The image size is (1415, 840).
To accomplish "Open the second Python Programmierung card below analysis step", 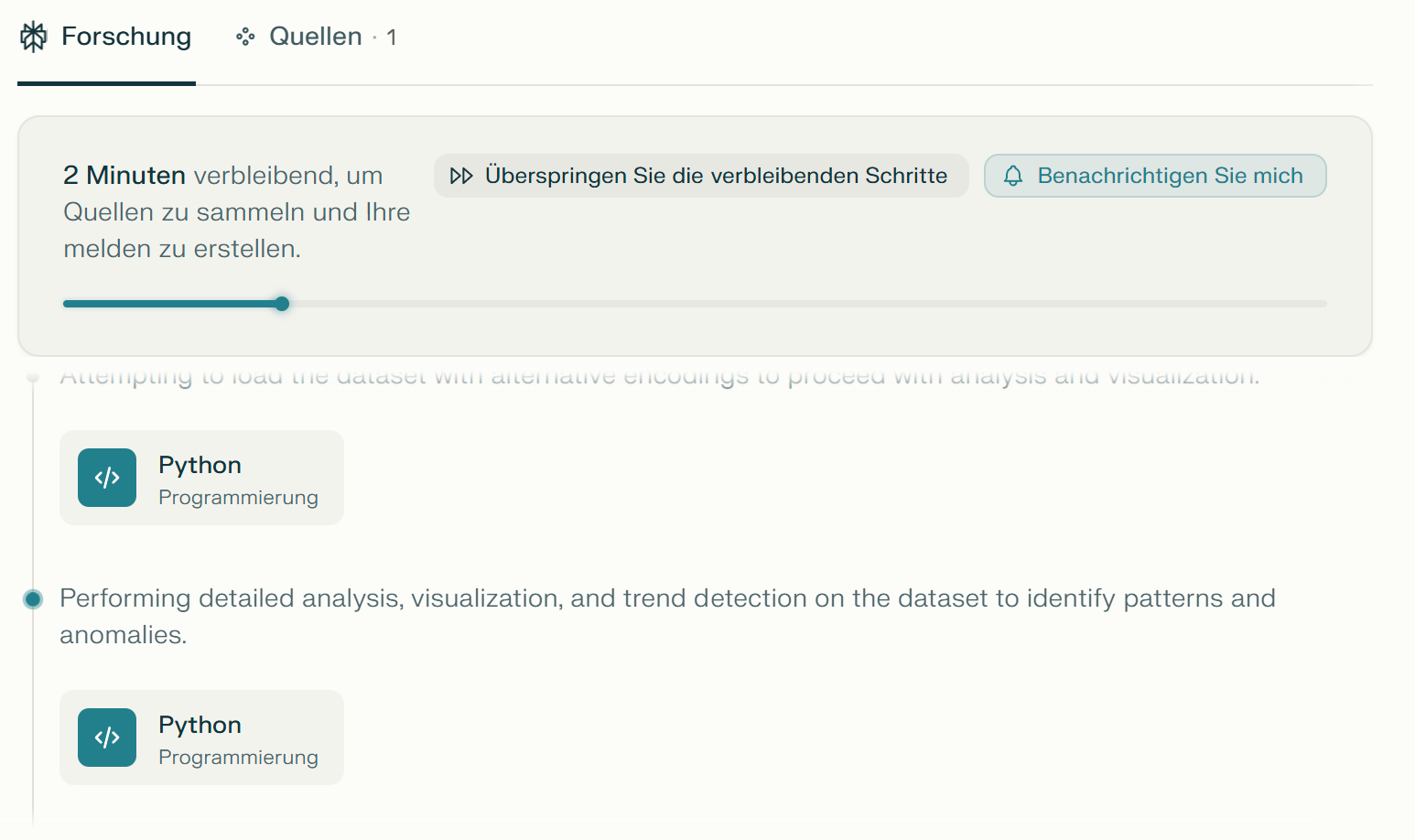I will click(x=201, y=738).
